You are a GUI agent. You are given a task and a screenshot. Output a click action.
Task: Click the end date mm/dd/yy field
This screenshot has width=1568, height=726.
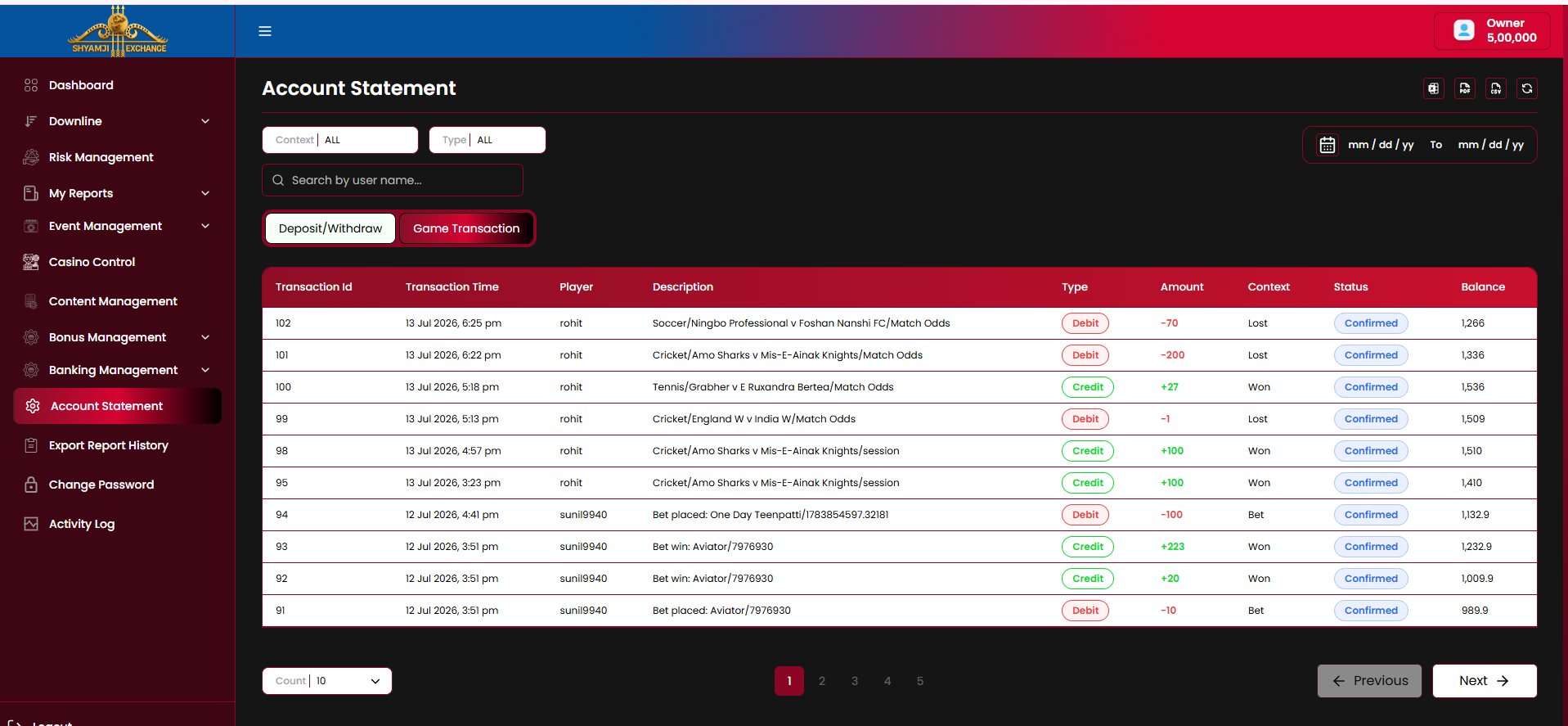1491,145
